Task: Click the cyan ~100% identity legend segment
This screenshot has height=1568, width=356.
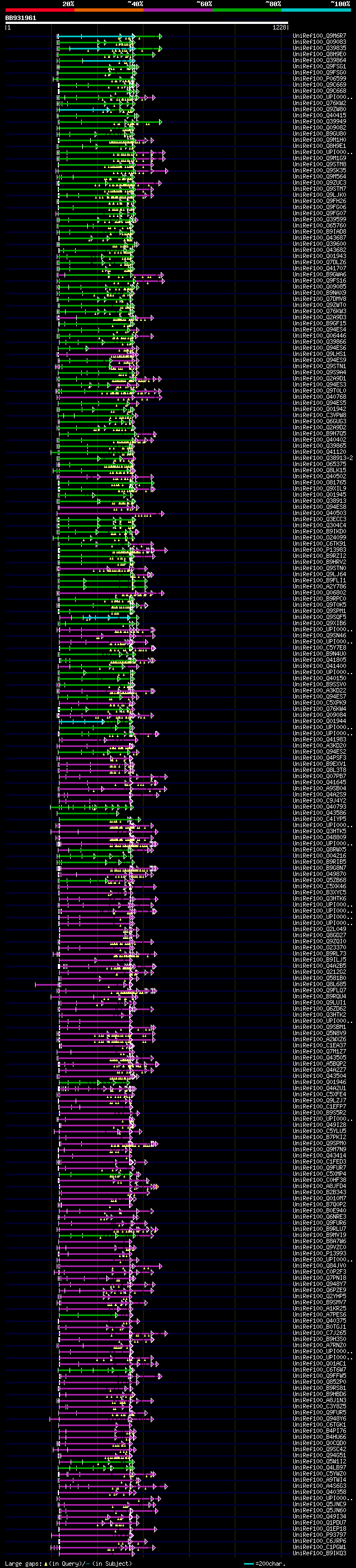Action: point(316,10)
